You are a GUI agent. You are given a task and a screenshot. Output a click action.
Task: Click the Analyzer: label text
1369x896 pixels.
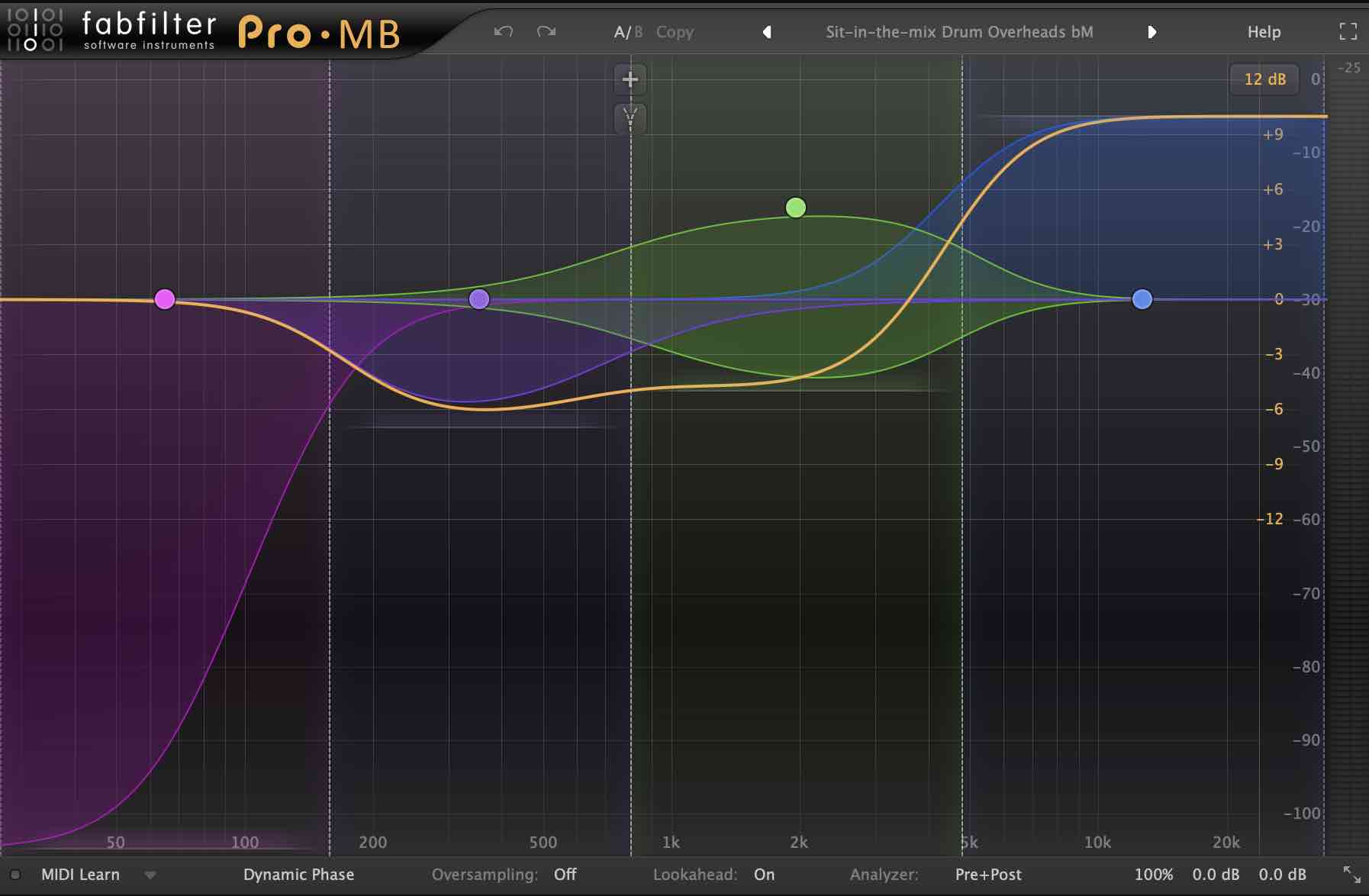(884, 875)
